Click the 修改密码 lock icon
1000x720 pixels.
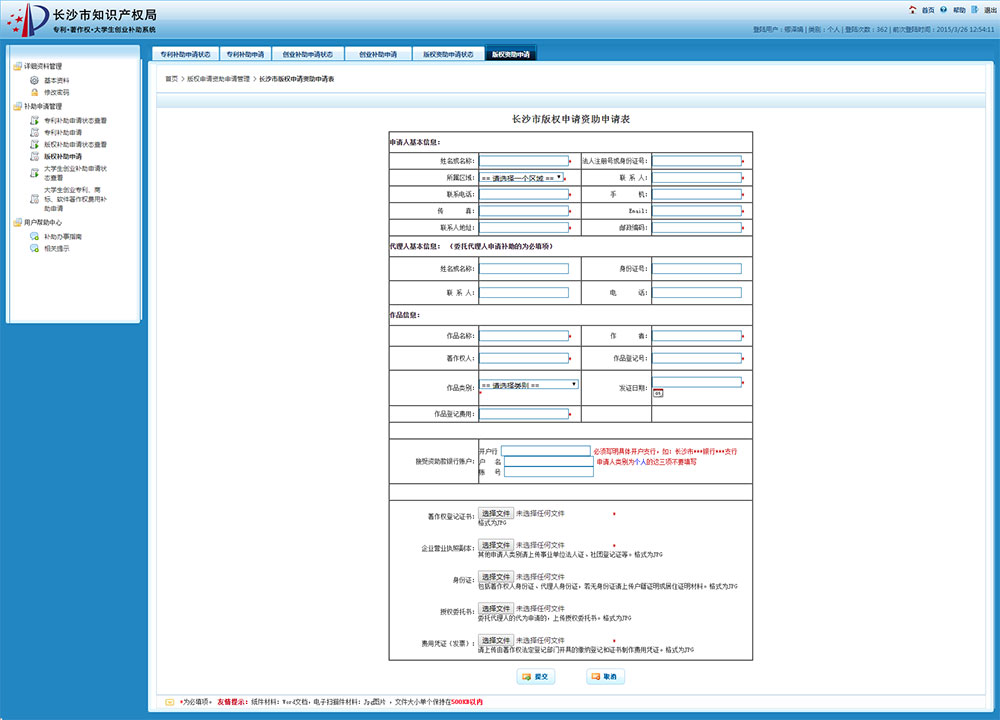pyautogui.click(x=34, y=92)
